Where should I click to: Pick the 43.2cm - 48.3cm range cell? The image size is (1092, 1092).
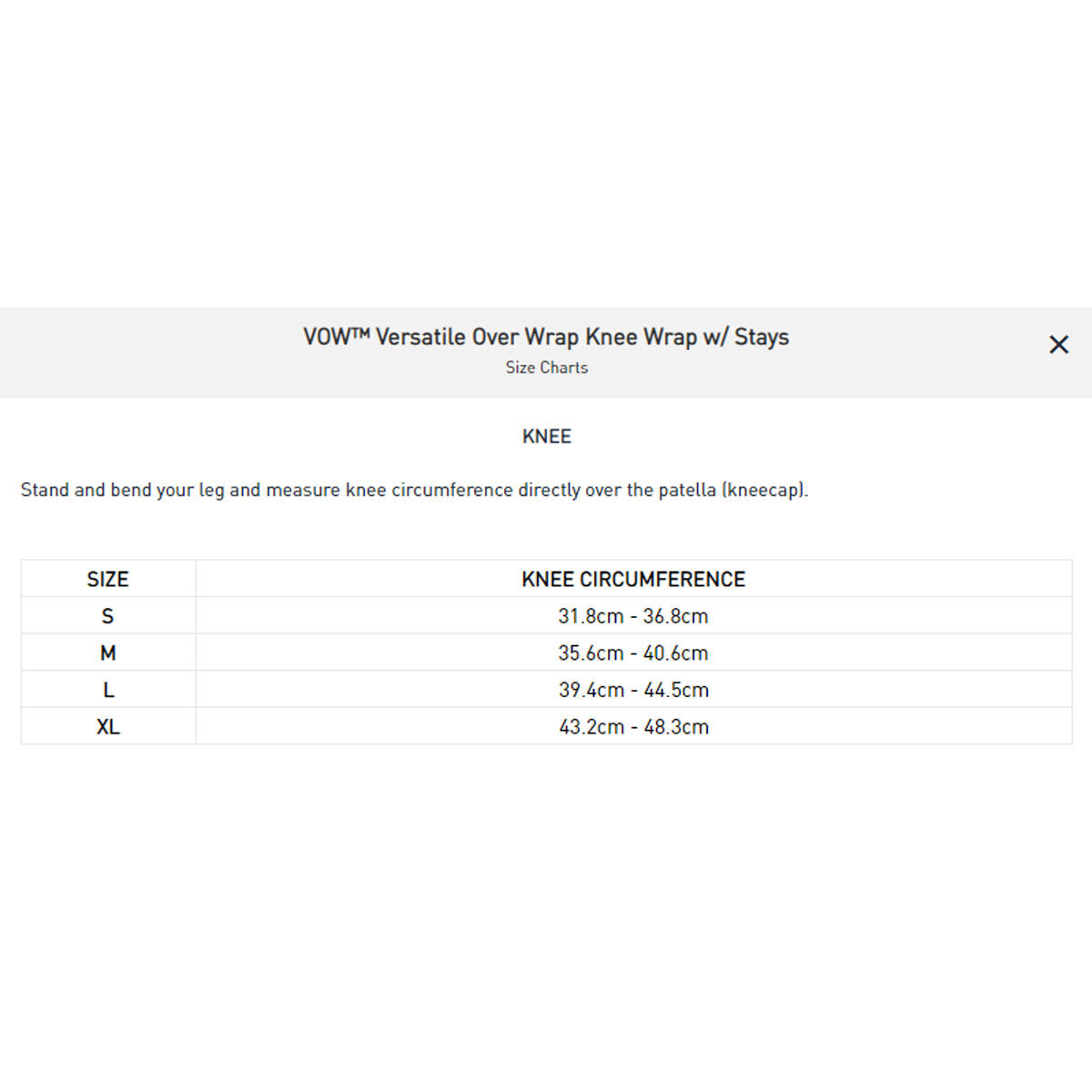coord(633,727)
